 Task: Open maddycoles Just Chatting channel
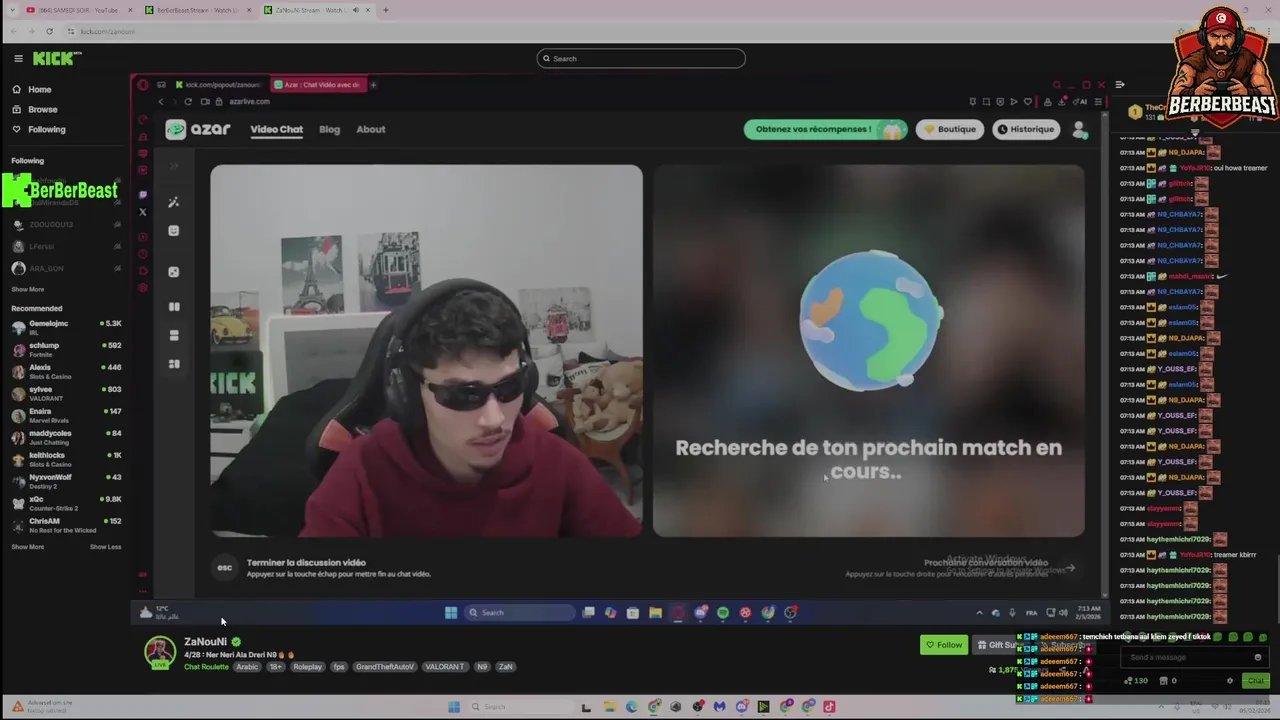pos(65,436)
